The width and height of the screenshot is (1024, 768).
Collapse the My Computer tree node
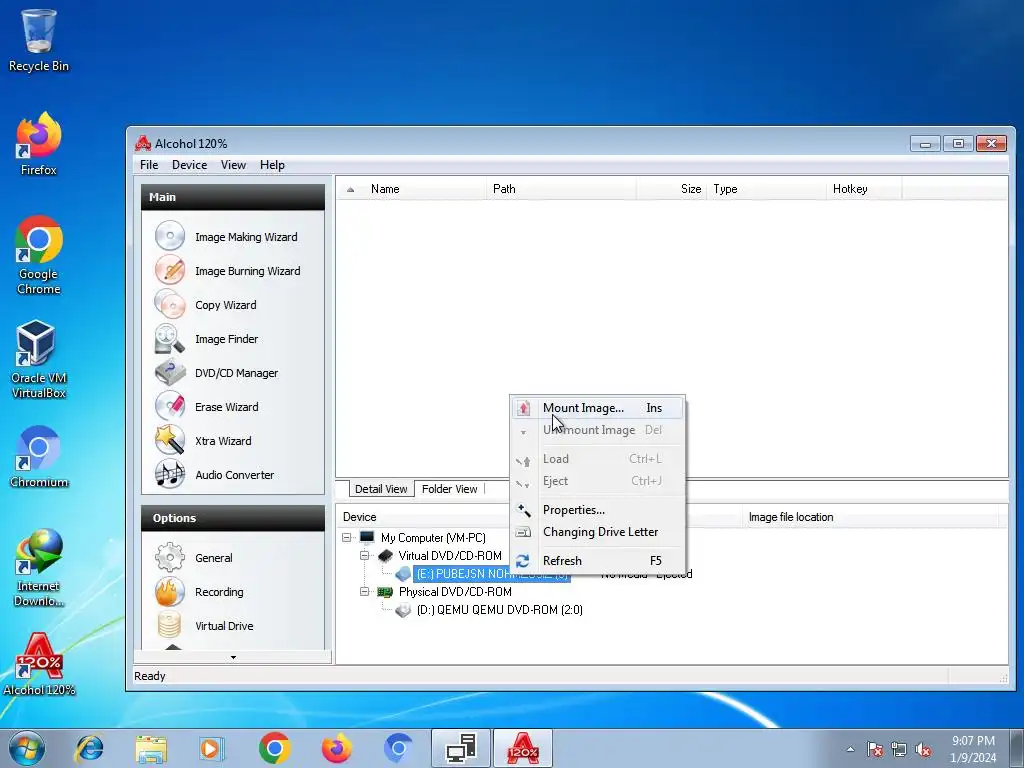tap(347, 537)
